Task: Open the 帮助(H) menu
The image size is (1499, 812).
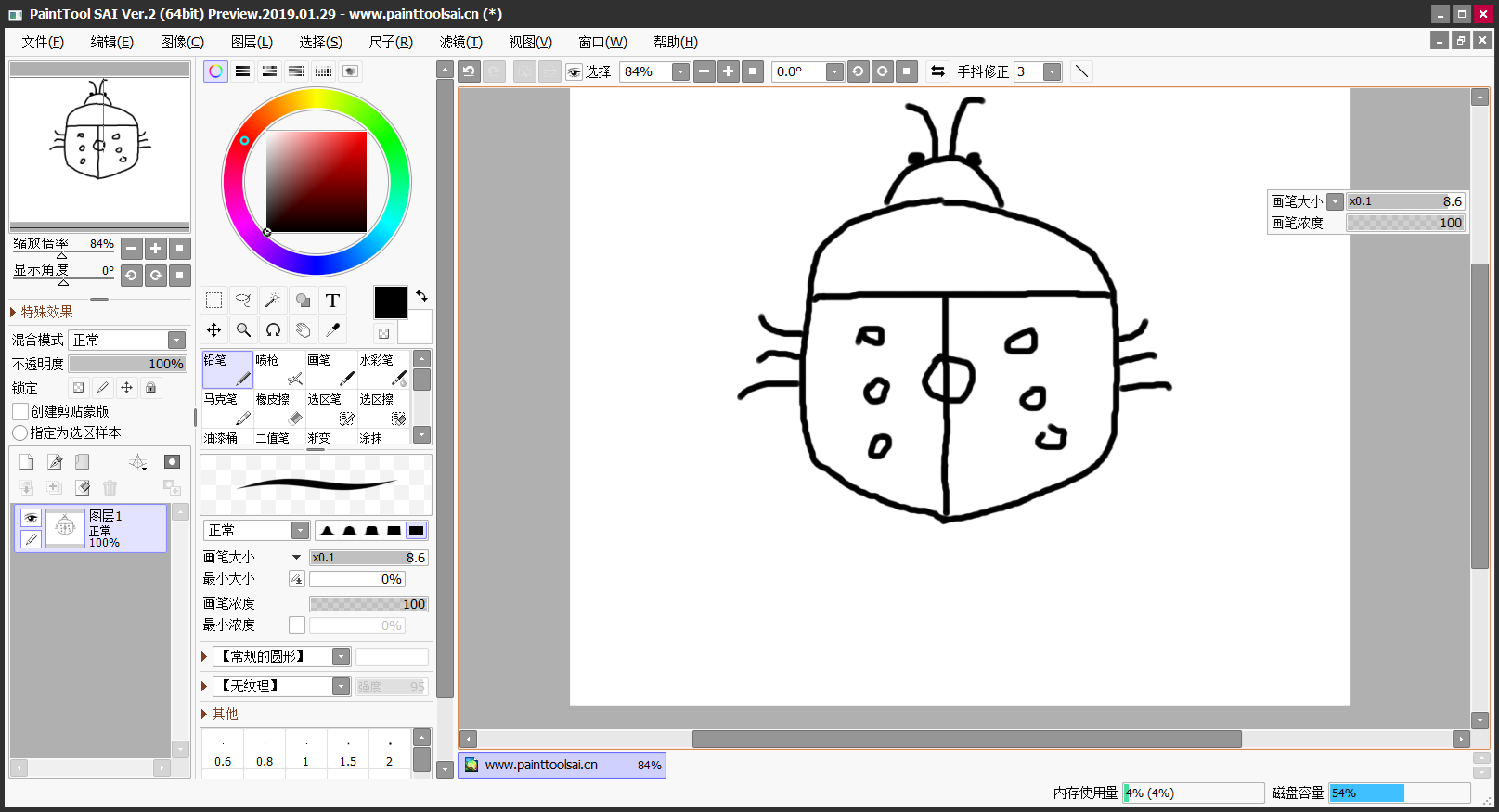Action: point(676,42)
